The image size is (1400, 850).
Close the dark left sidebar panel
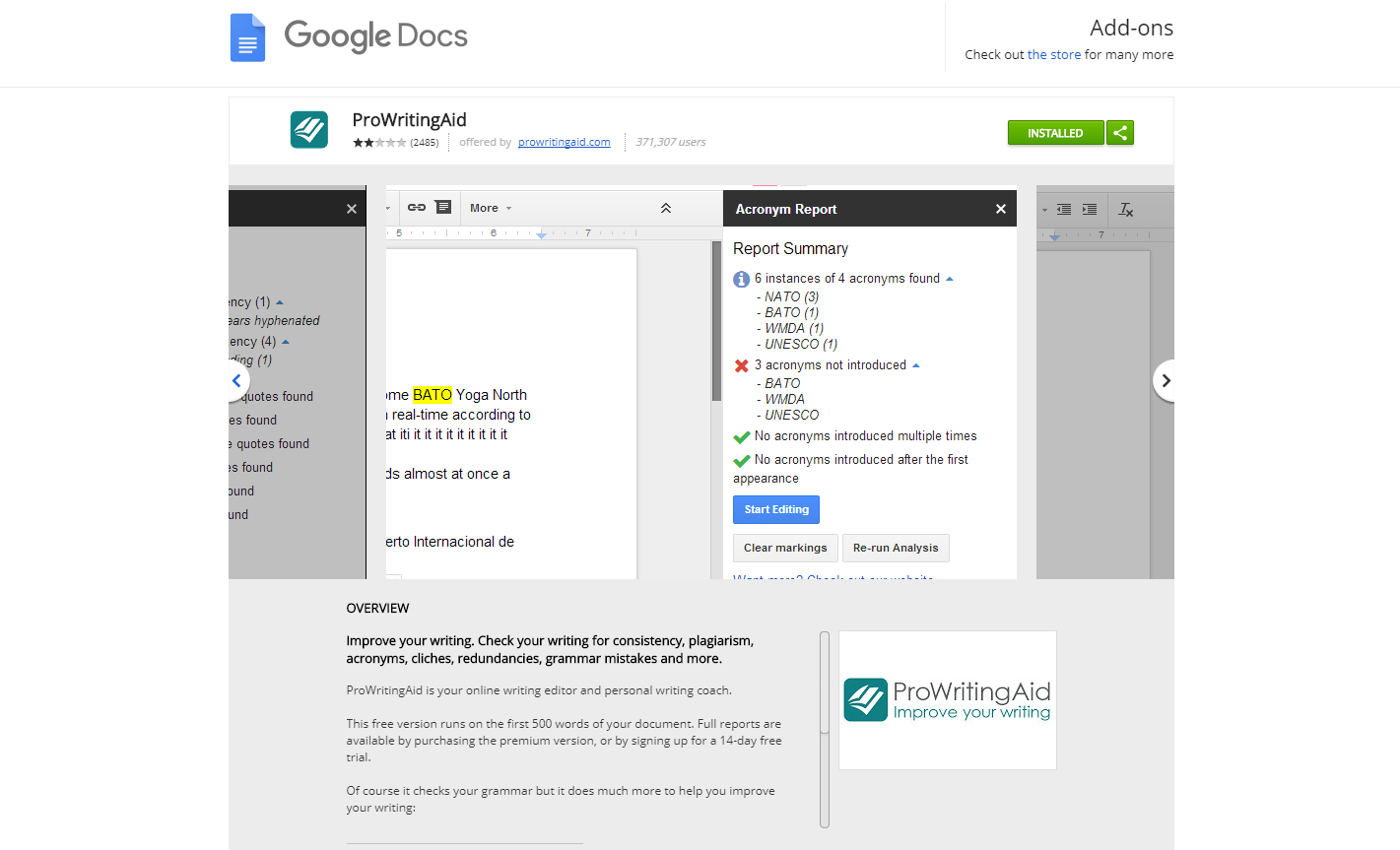click(x=352, y=209)
